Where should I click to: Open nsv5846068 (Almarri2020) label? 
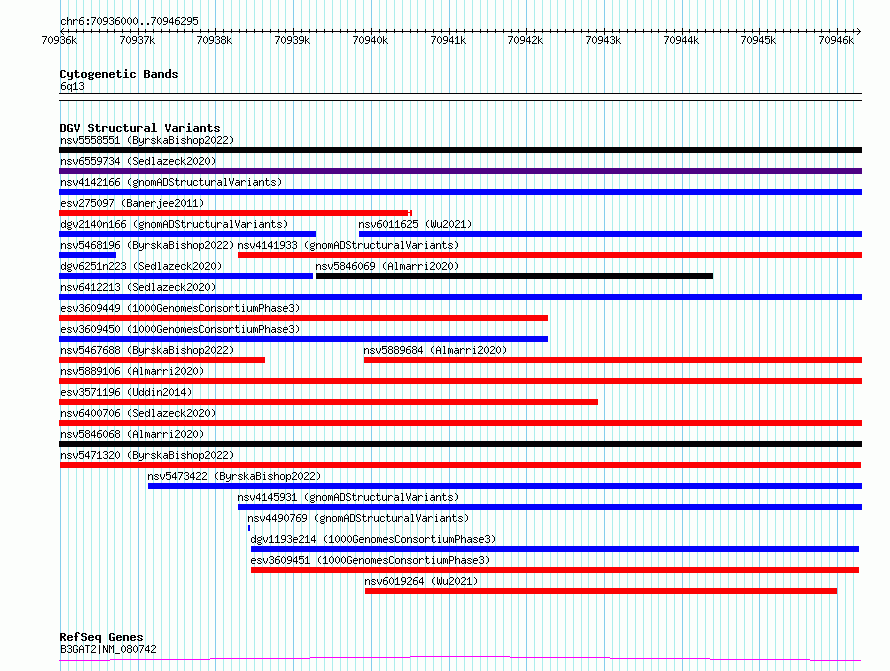132,434
